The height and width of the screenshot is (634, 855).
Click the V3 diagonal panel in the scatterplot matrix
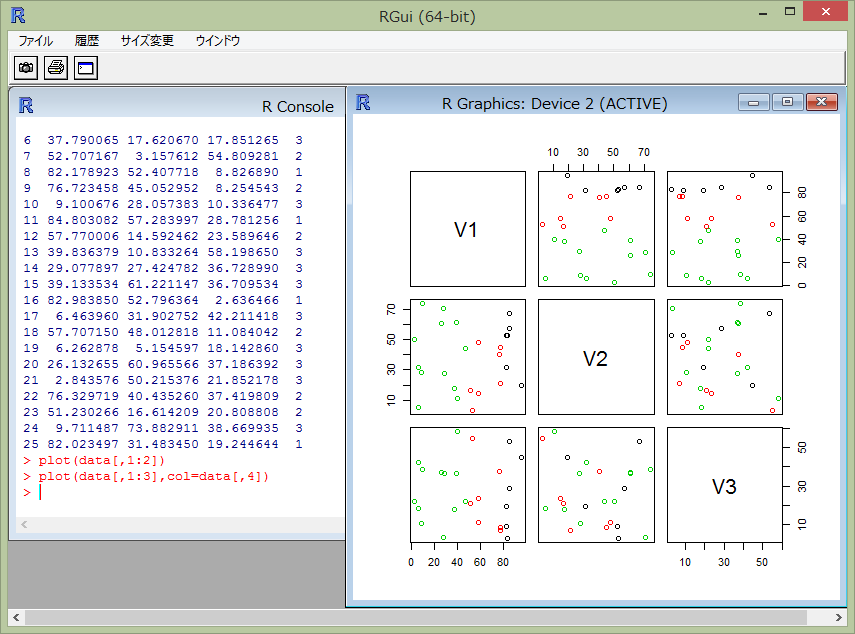click(725, 486)
